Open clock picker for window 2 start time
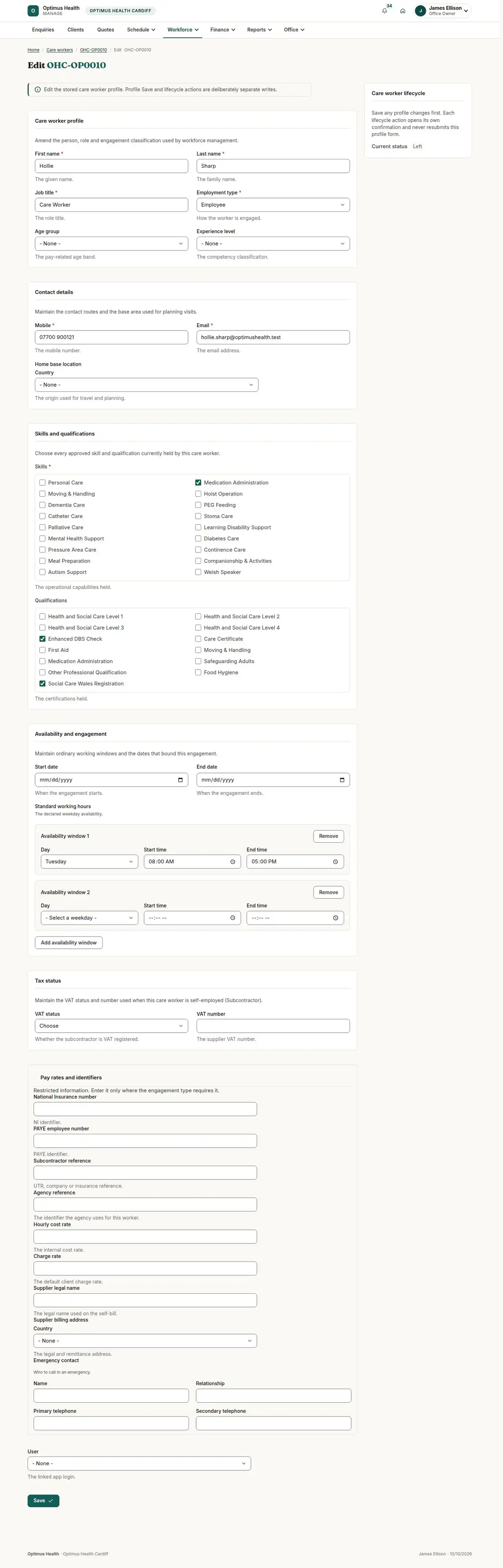Image resolution: width=503 pixels, height=1568 pixels. click(x=232, y=917)
